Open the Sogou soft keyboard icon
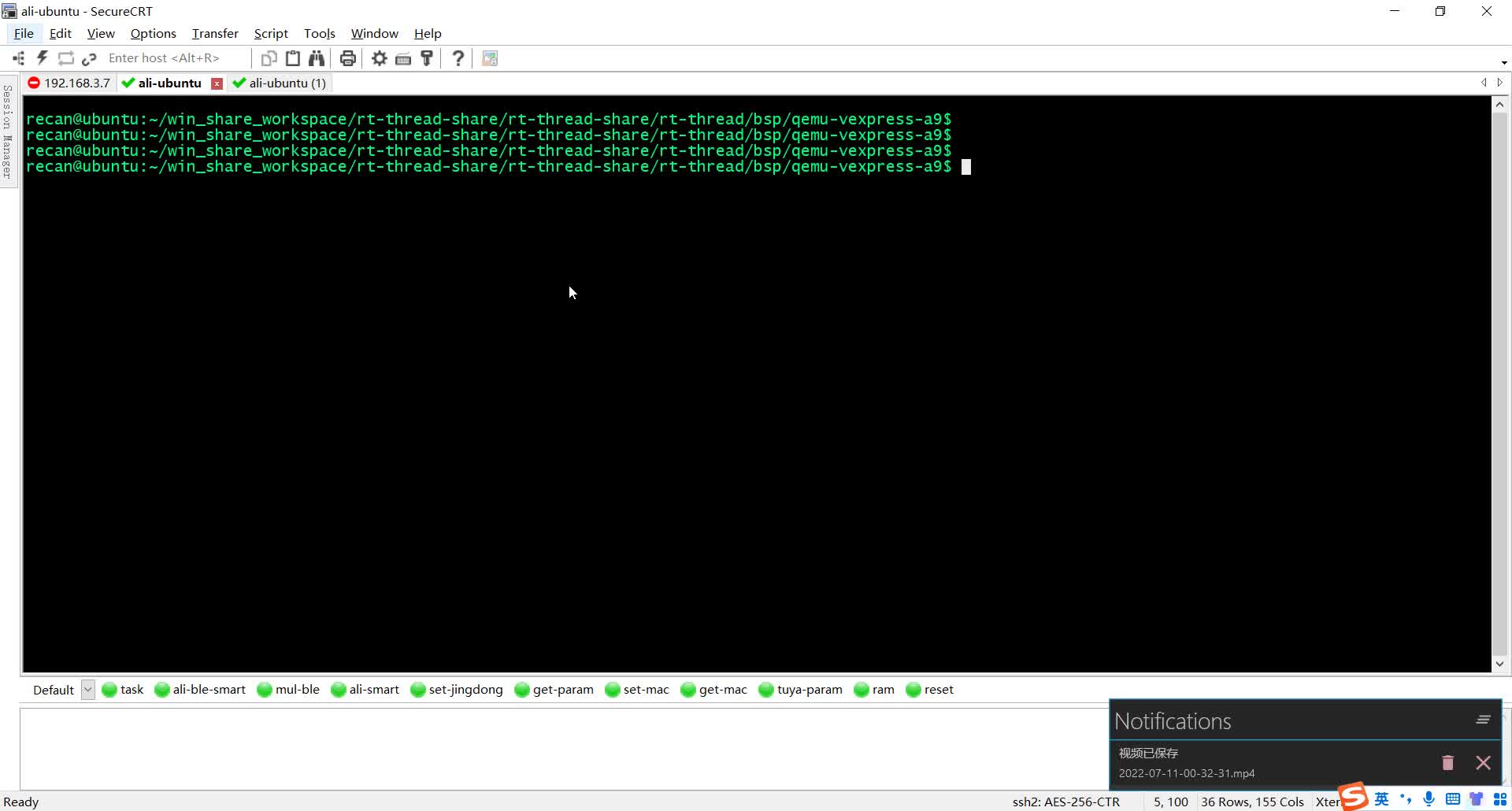1512x811 pixels. pos(1453,800)
